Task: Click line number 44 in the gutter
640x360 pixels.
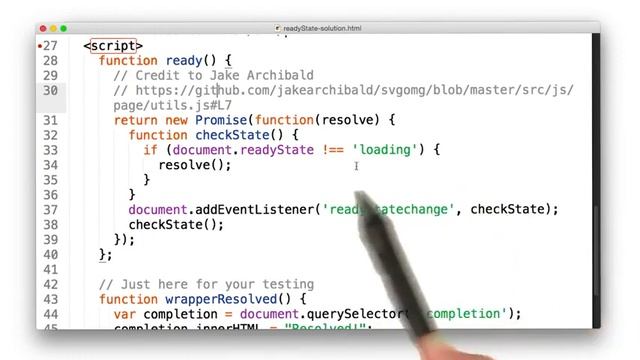Action: click(x=50, y=314)
